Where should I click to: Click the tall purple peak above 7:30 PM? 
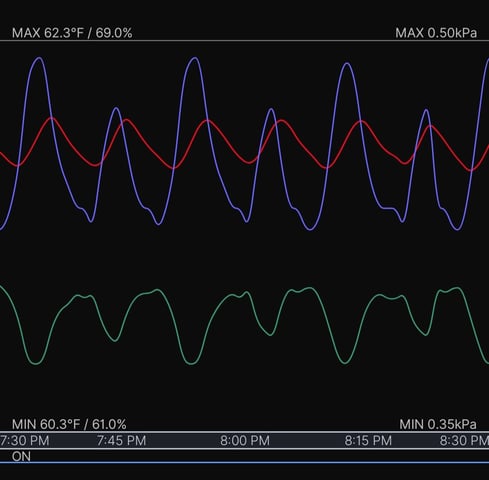(39, 58)
